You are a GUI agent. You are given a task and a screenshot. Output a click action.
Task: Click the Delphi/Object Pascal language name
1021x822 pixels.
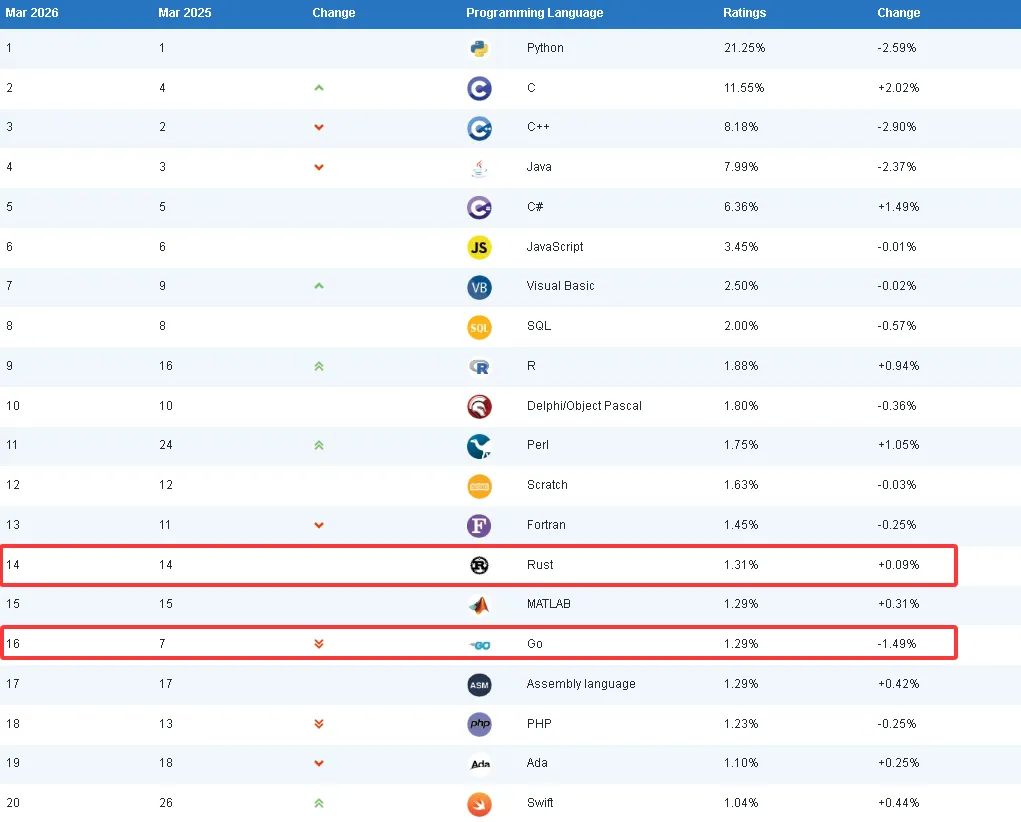pos(584,406)
